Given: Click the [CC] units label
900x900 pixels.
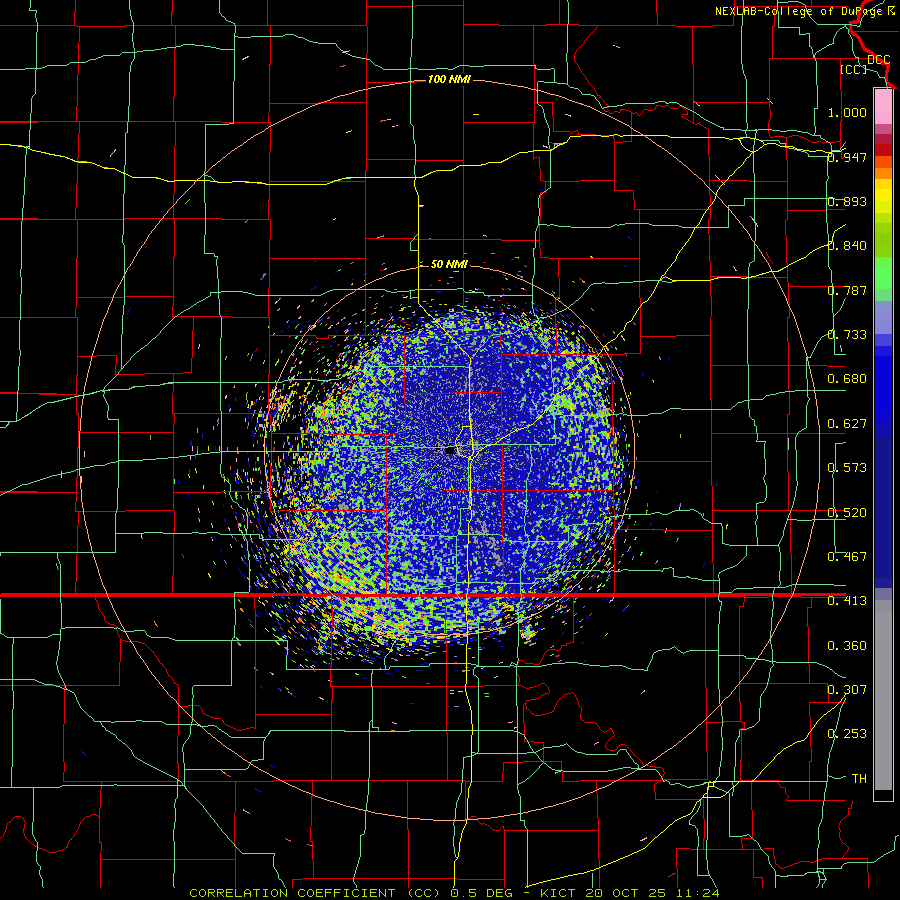Looking at the screenshot, I should click(853, 69).
